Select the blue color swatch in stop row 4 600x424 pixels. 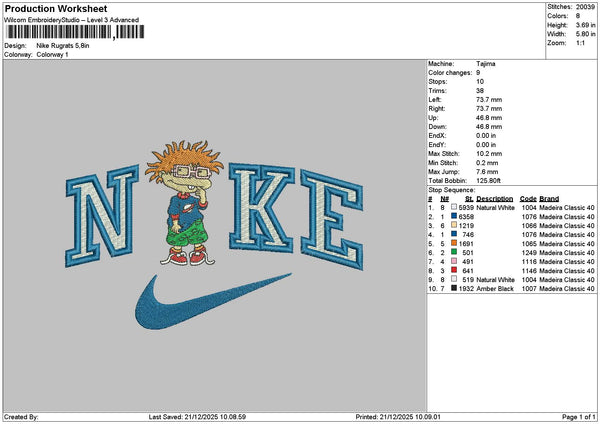(x=454, y=234)
